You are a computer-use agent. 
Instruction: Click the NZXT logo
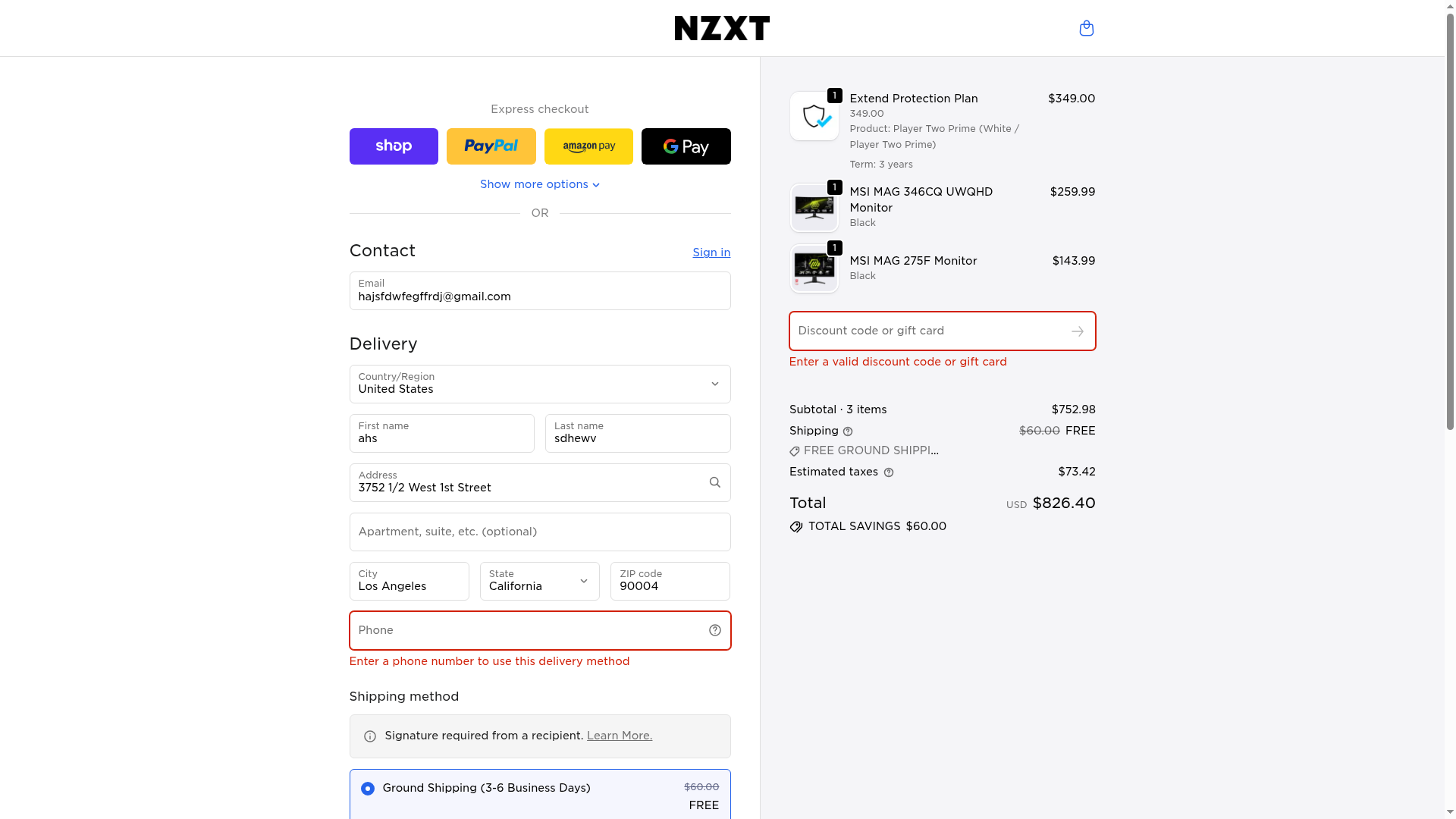tap(721, 28)
